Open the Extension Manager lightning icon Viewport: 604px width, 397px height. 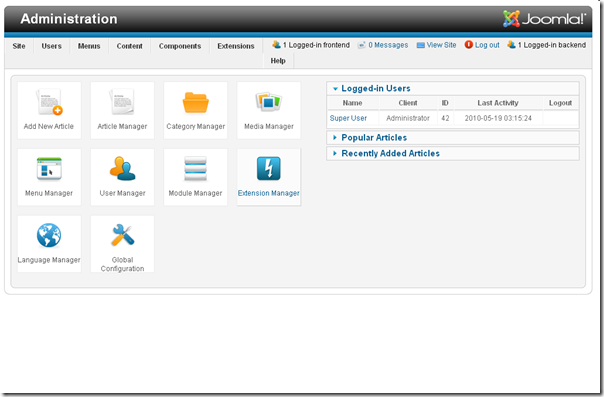pos(268,168)
